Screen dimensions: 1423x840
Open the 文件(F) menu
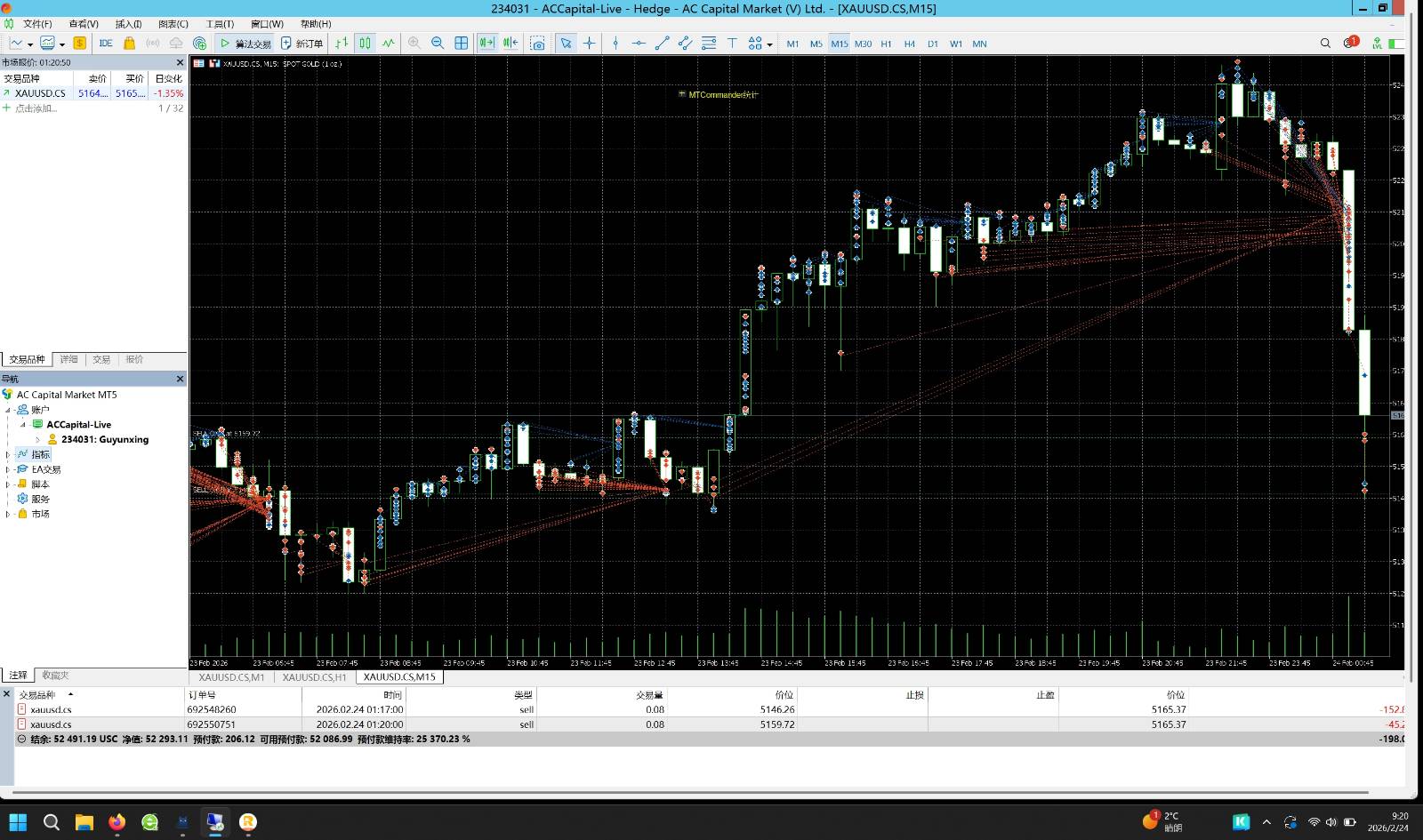[37, 24]
